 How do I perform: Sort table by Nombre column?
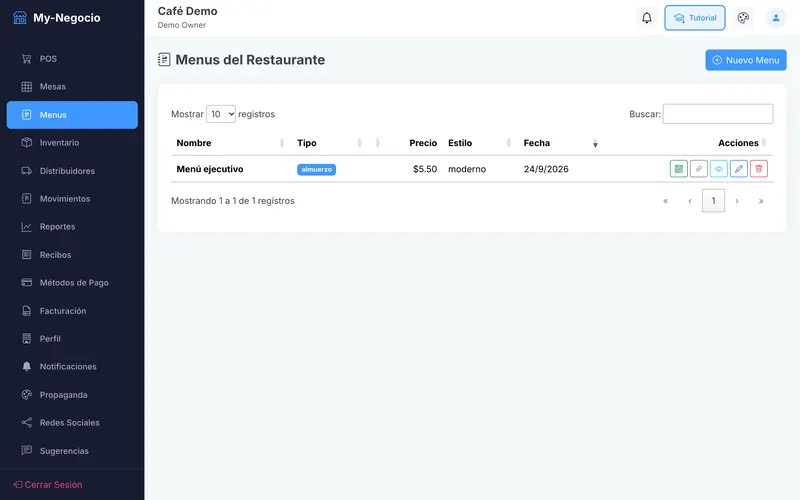pyautogui.click(x=231, y=143)
